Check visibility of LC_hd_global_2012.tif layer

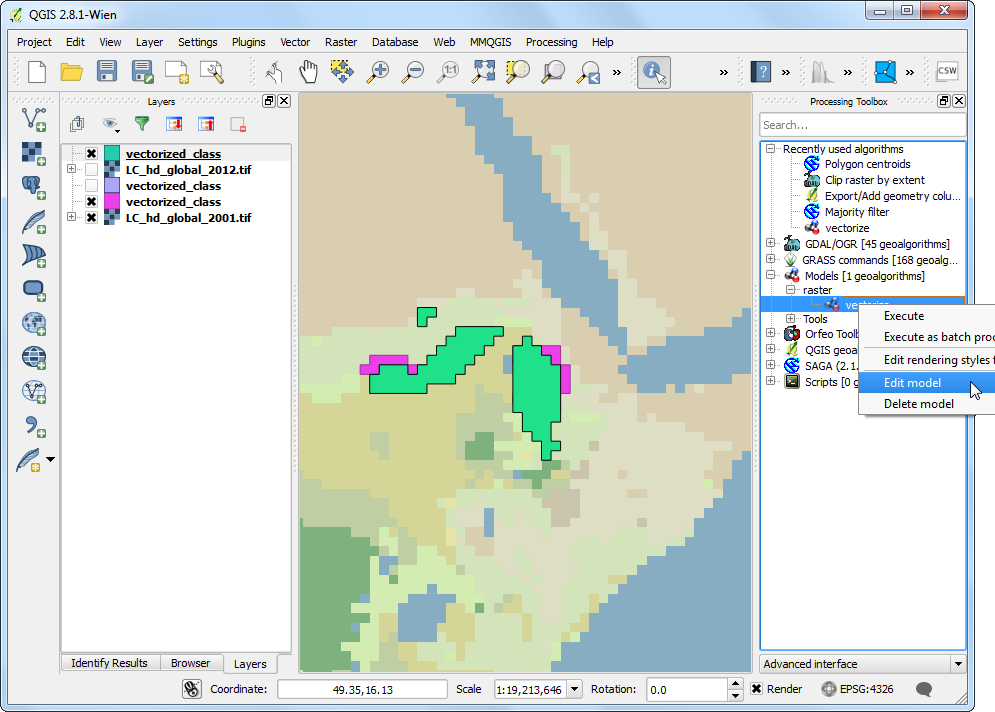click(91, 169)
